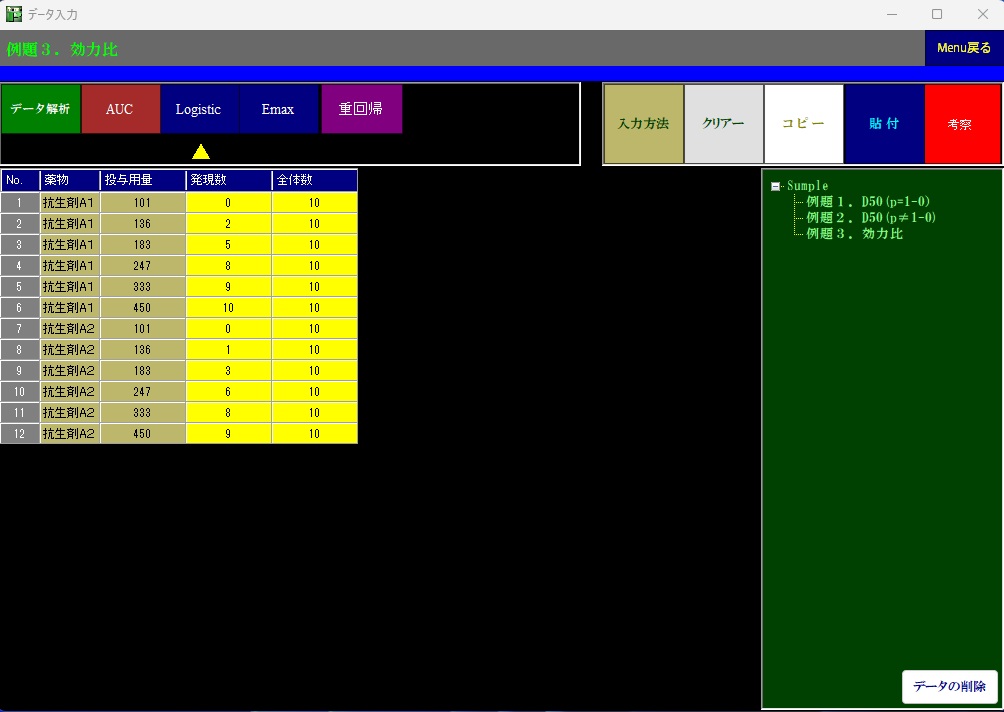Image resolution: width=1004 pixels, height=712 pixels.
Task: Return via Menu戻る button
Action: [963, 47]
